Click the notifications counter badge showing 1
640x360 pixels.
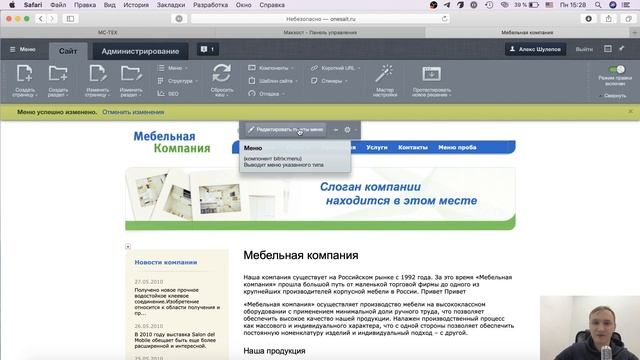208,49
